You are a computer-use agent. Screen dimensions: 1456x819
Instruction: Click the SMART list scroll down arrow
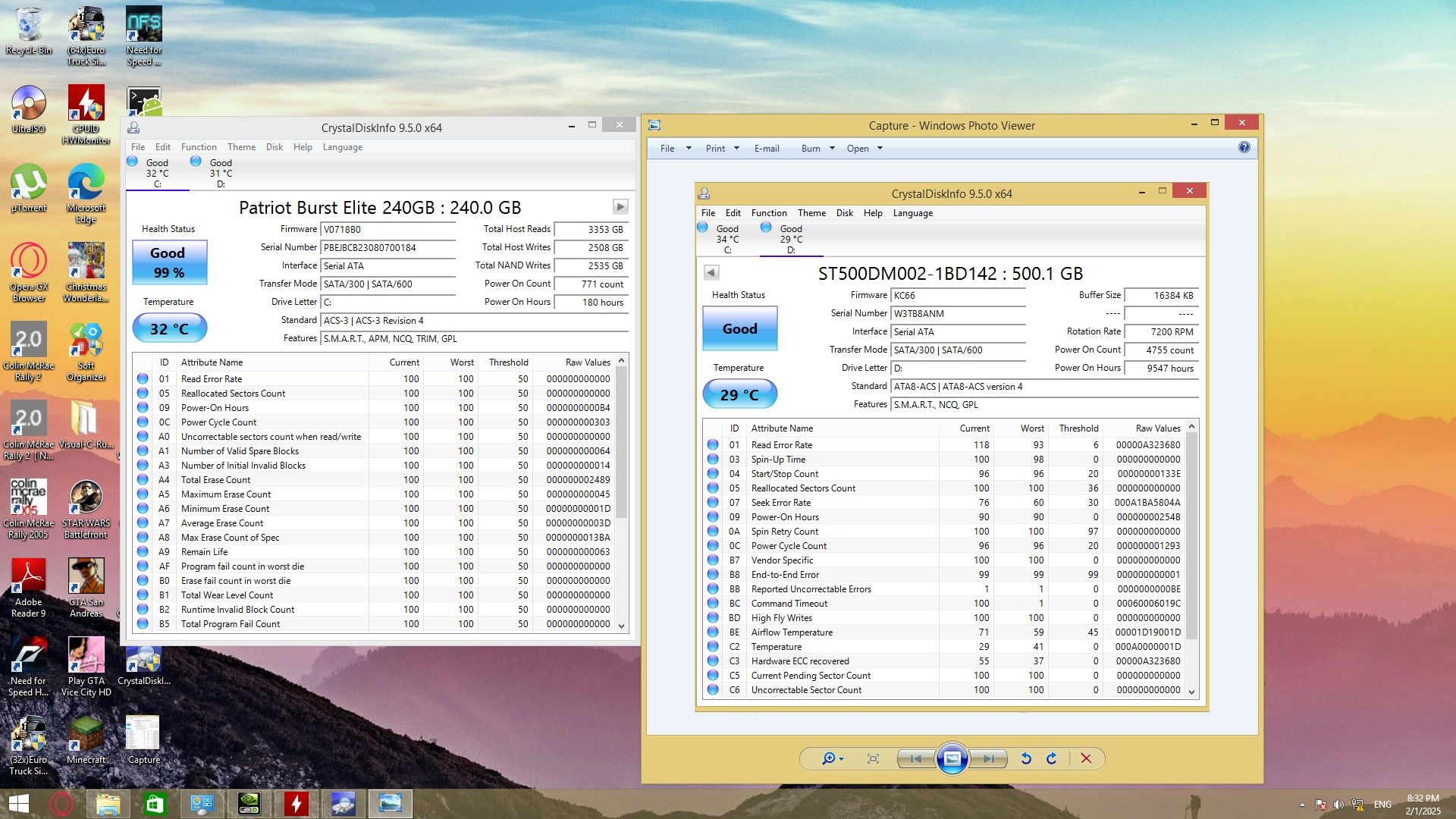[622, 626]
